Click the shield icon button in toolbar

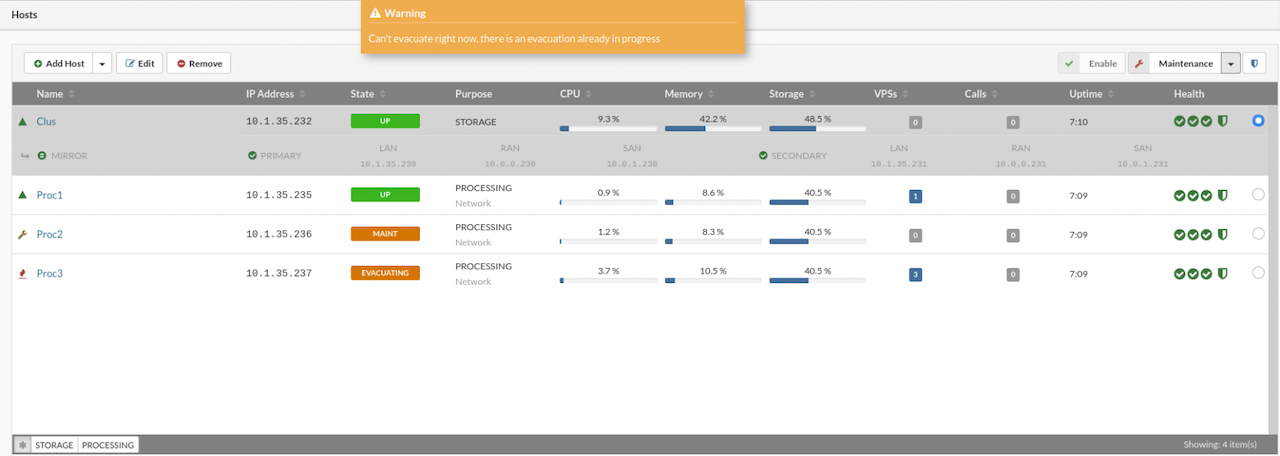click(x=1254, y=63)
